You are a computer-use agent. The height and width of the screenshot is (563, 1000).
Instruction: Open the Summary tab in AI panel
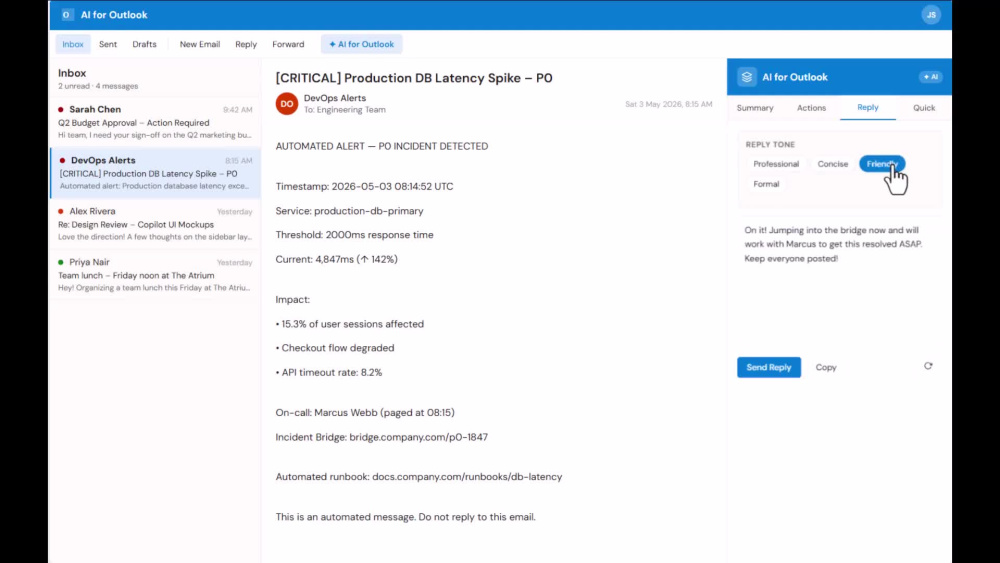click(755, 108)
